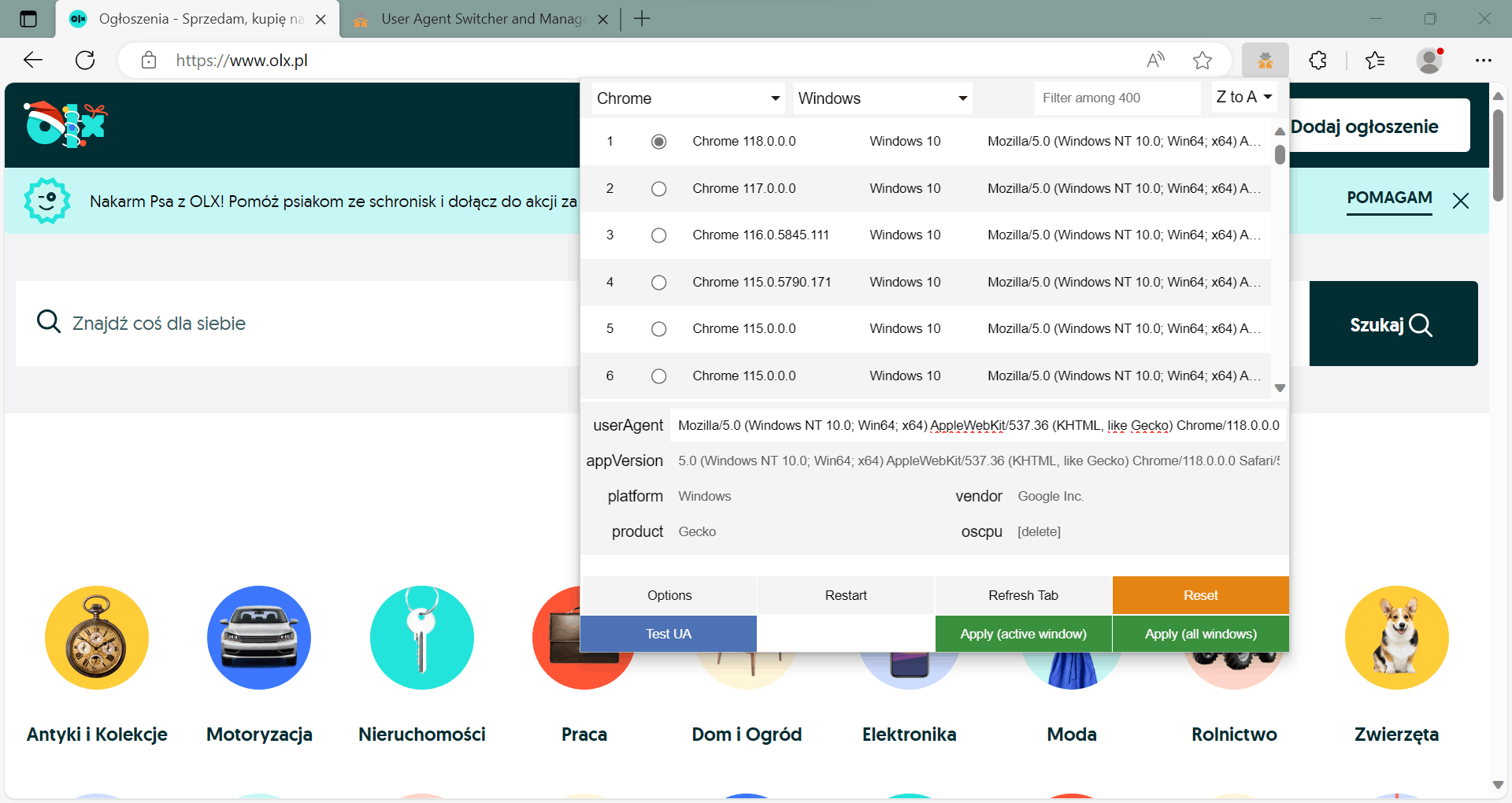Go to OLX home via logo
Image resolution: width=1512 pixels, height=803 pixels.
(x=66, y=125)
